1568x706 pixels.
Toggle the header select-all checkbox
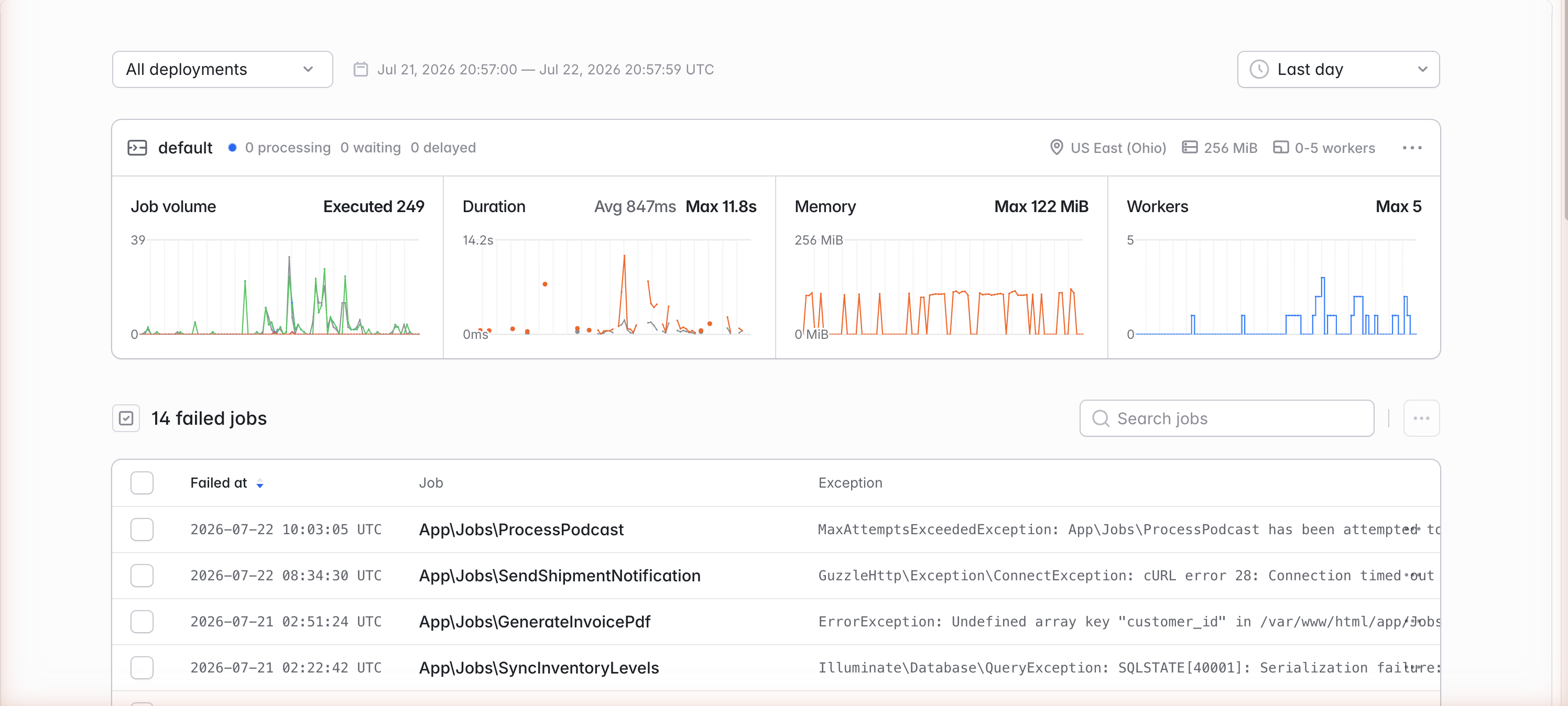pos(142,483)
